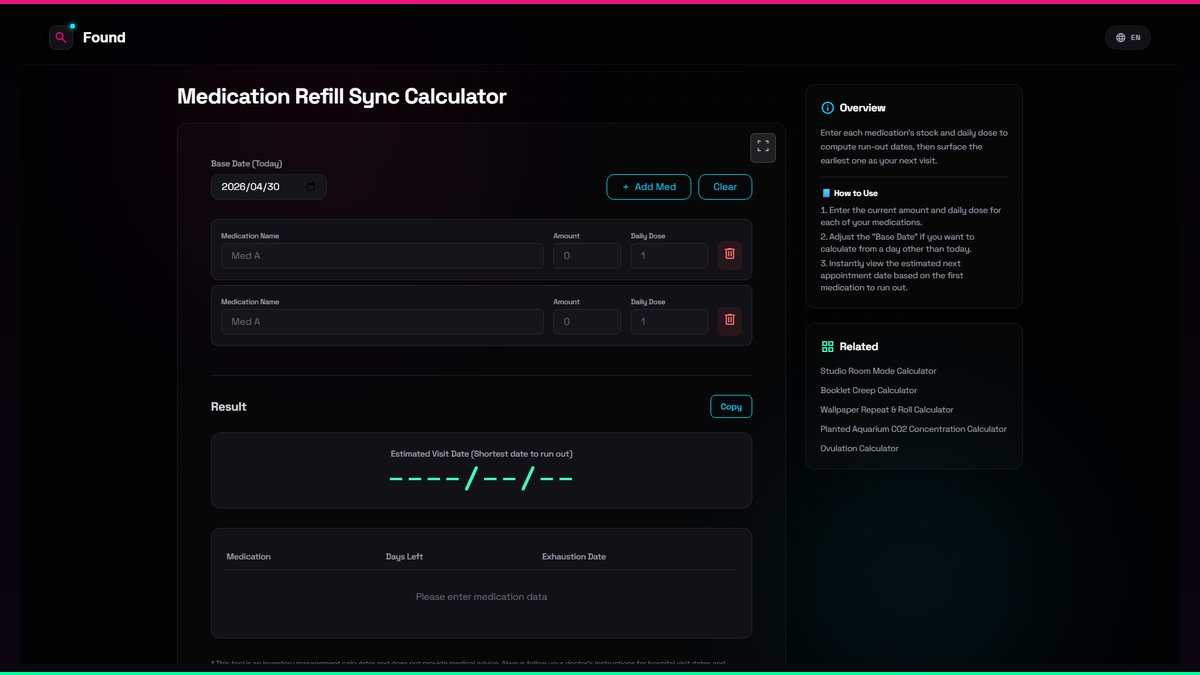1200x675 pixels.
Task: Focus first row Amount field
Action: tap(587, 256)
